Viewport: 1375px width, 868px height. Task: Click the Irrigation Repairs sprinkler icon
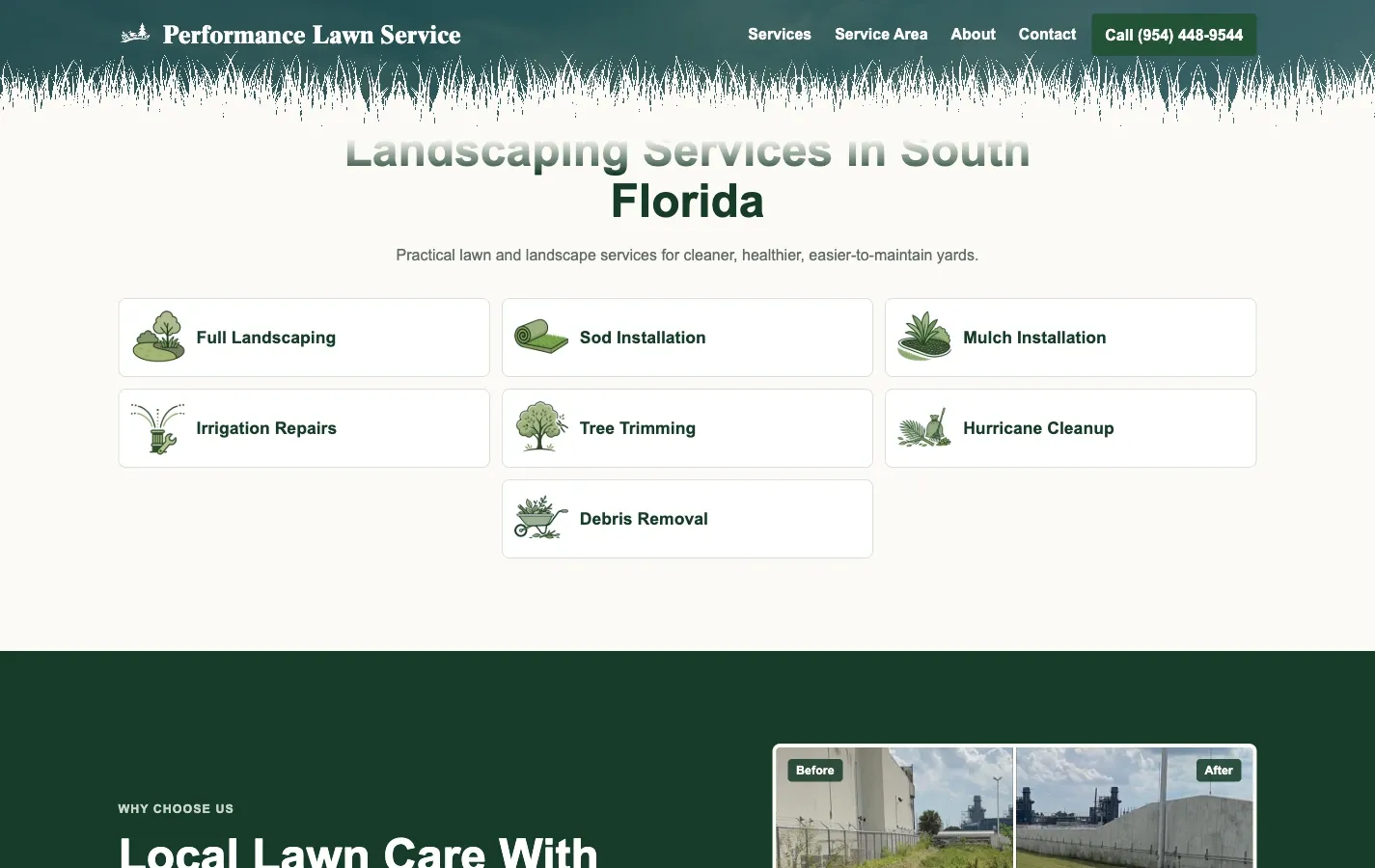tap(158, 428)
